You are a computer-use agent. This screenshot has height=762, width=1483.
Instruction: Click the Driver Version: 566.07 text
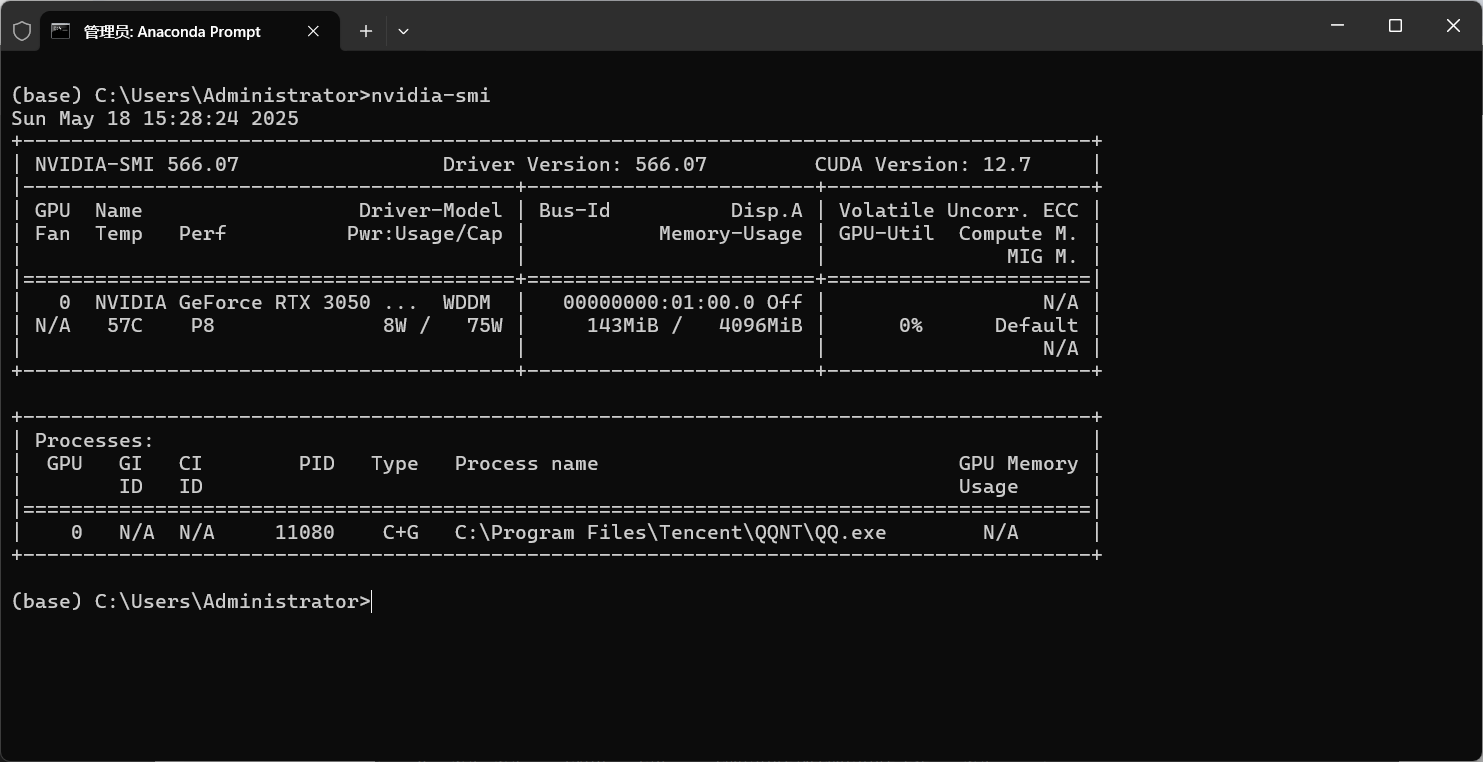575,164
